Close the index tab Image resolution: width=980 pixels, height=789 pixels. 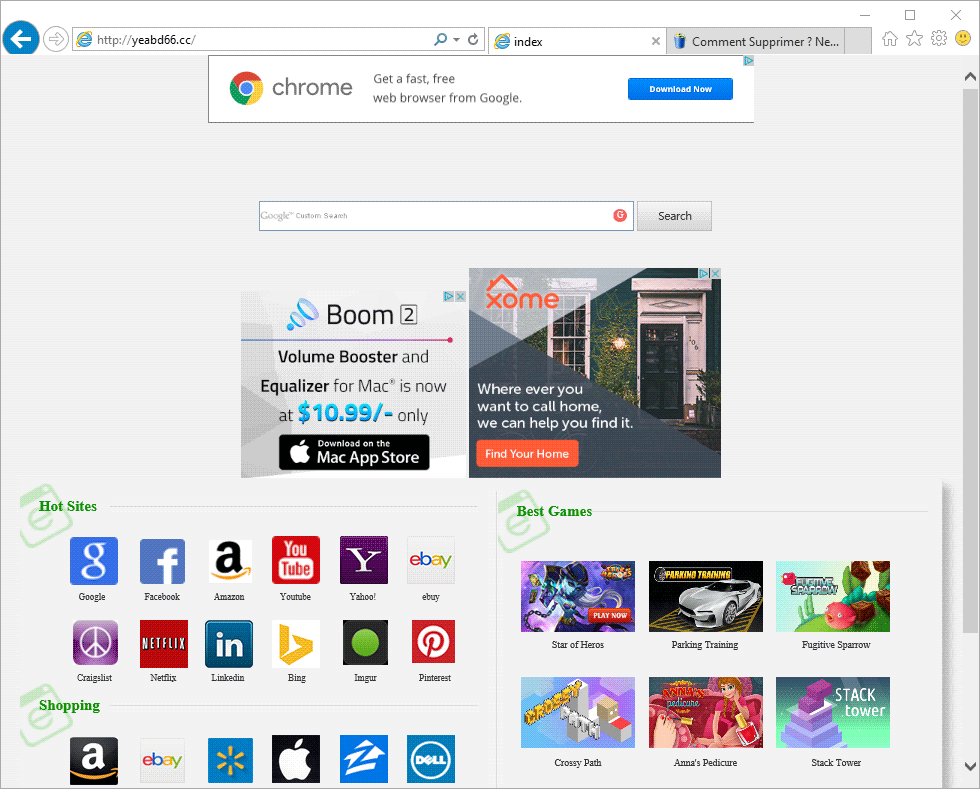point(656,41)
